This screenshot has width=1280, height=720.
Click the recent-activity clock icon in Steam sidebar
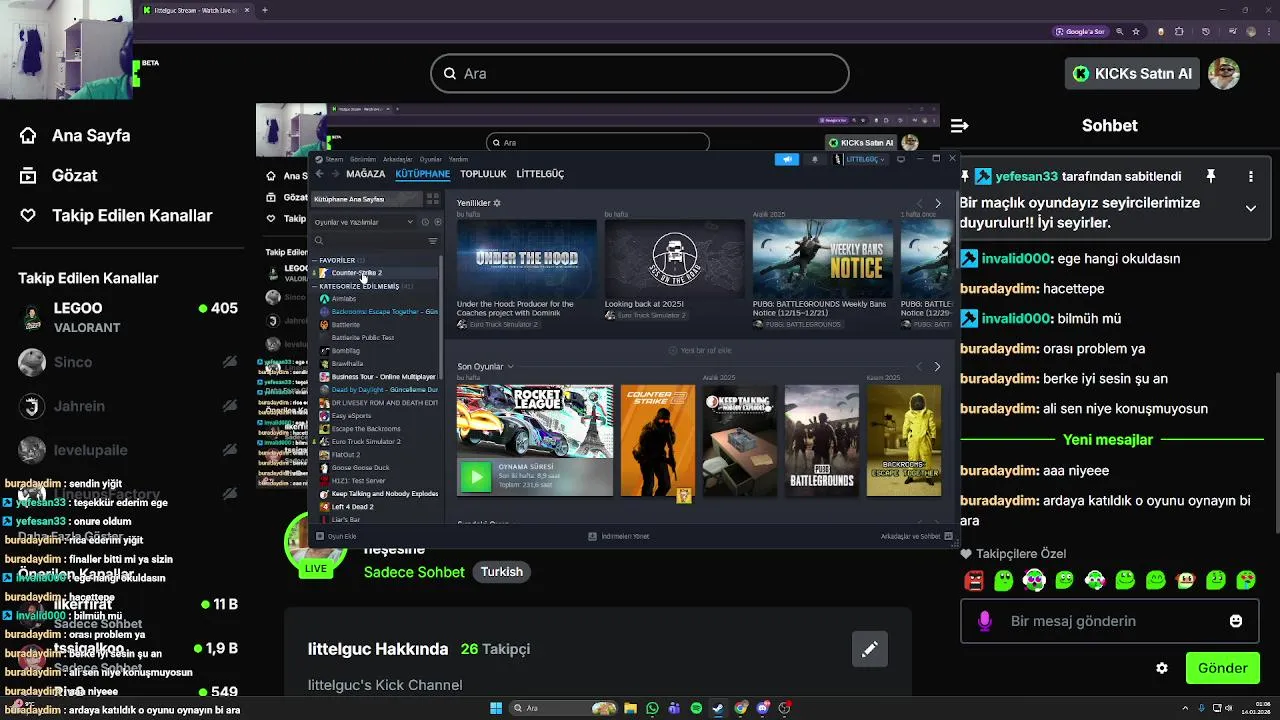click(425, 222)
